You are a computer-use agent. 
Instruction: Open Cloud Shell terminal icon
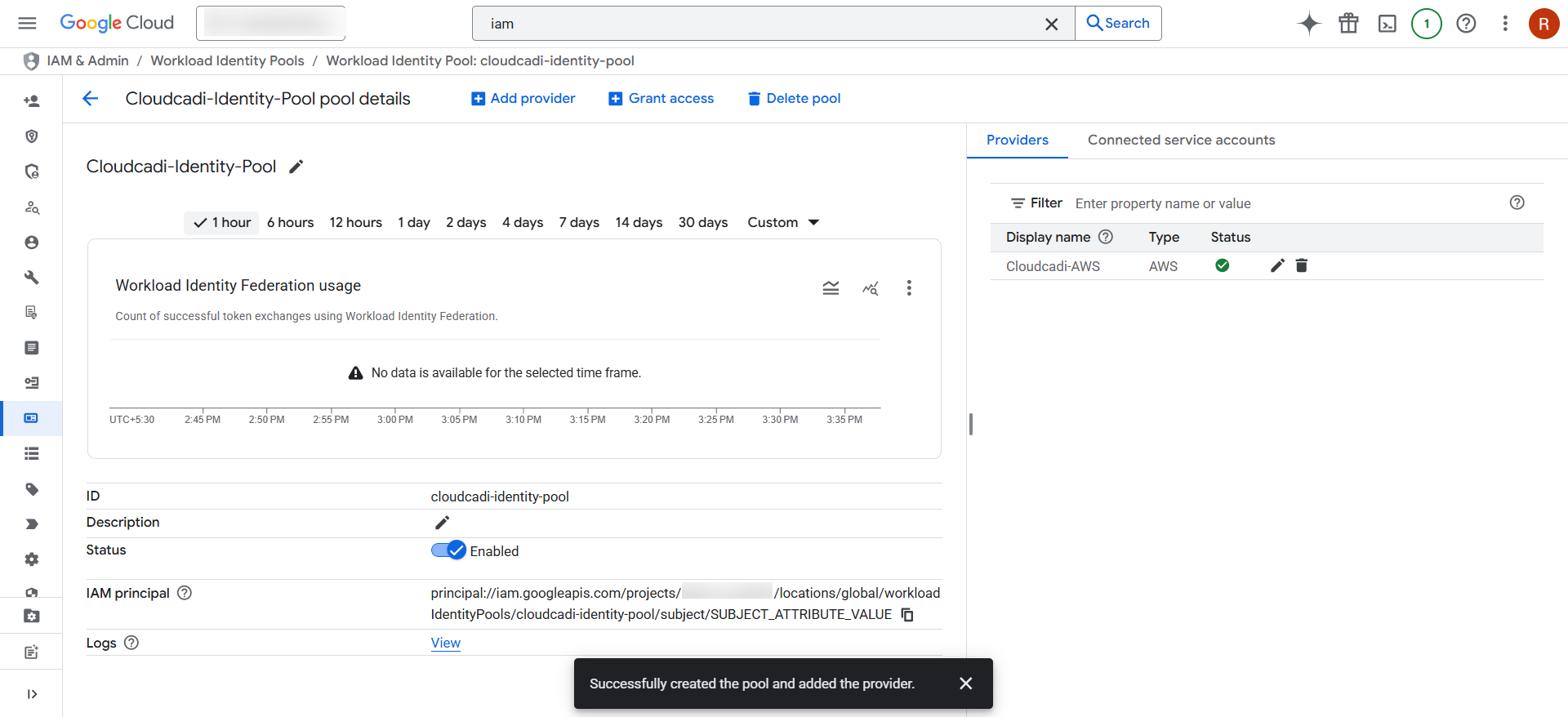tap(1388, 24)
